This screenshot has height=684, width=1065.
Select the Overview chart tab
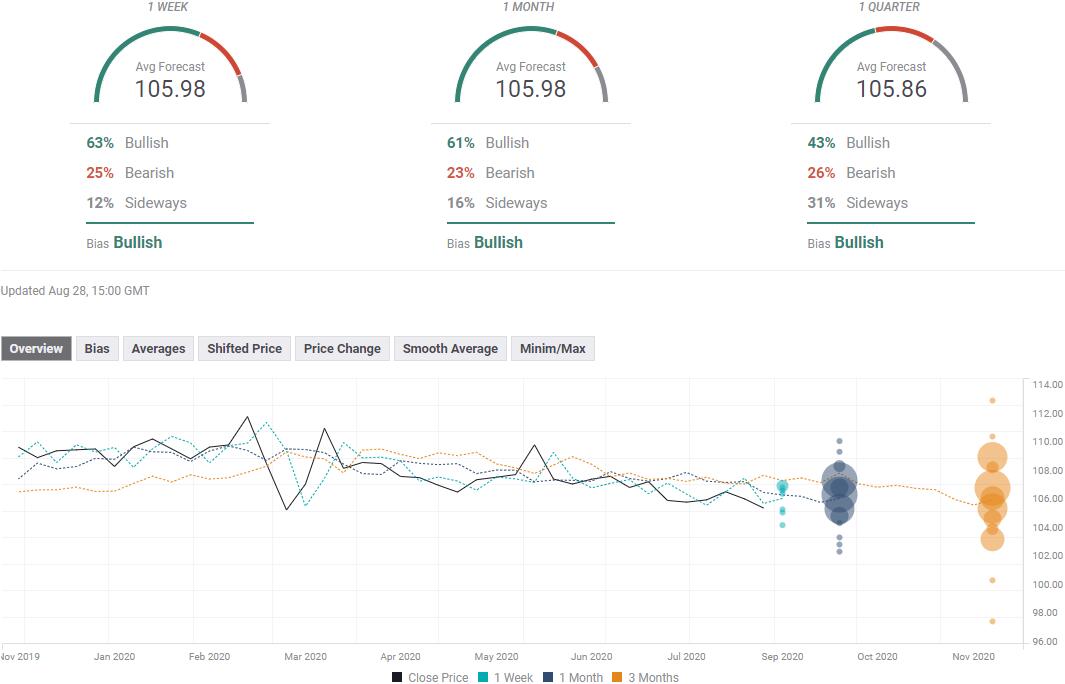coord(36,348)
